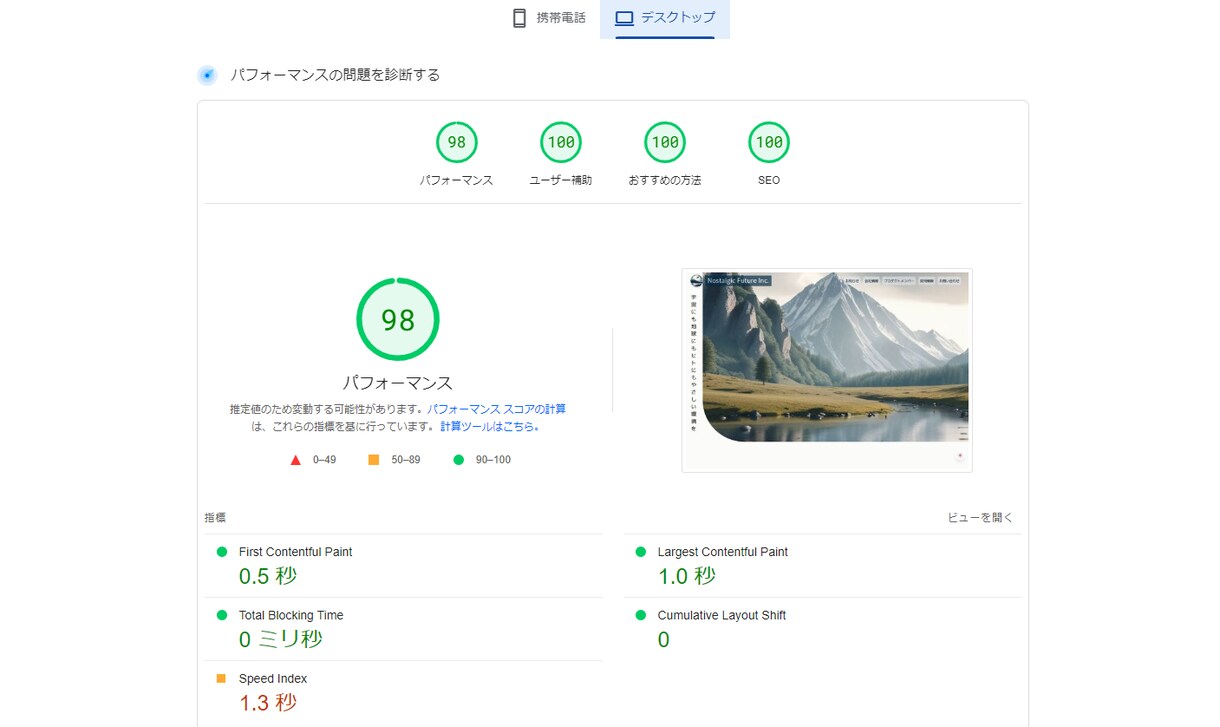Click the Total Blocking Time metric label
Screen dimensions: 1220x727
point(291,615)
